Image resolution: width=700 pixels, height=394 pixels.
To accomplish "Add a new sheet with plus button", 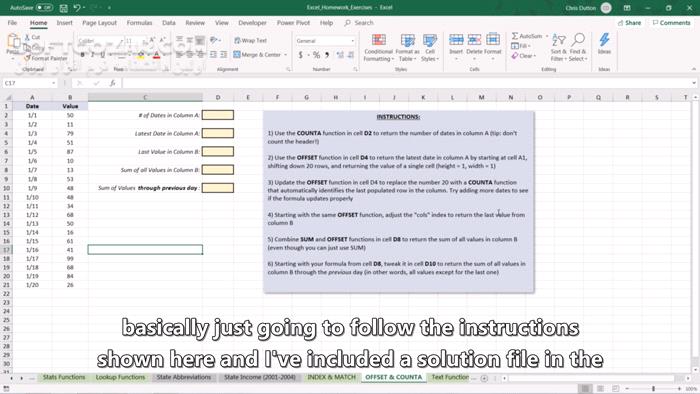I will (x=484, y=378).
